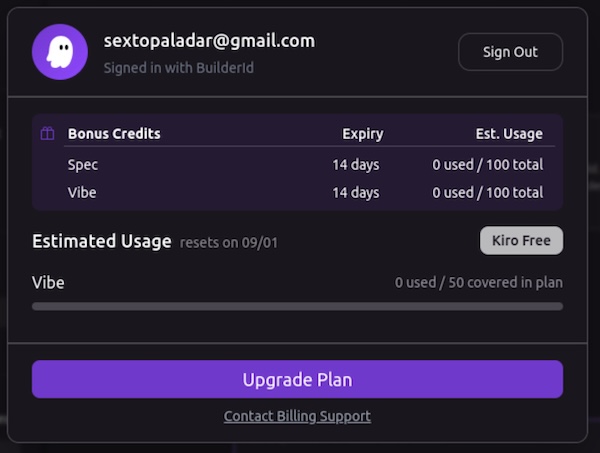Select the sextopaladar@gmail.com account email
Screen dimensions: 600x453
209,41
